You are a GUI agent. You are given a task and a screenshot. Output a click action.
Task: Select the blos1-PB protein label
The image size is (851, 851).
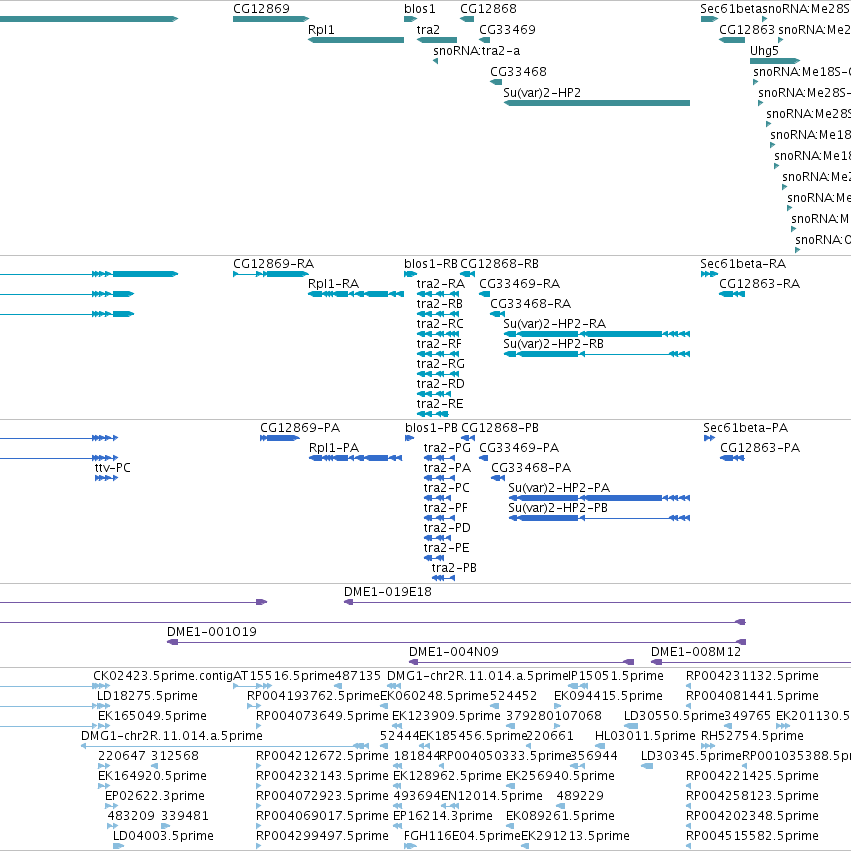tap(431, 428)
